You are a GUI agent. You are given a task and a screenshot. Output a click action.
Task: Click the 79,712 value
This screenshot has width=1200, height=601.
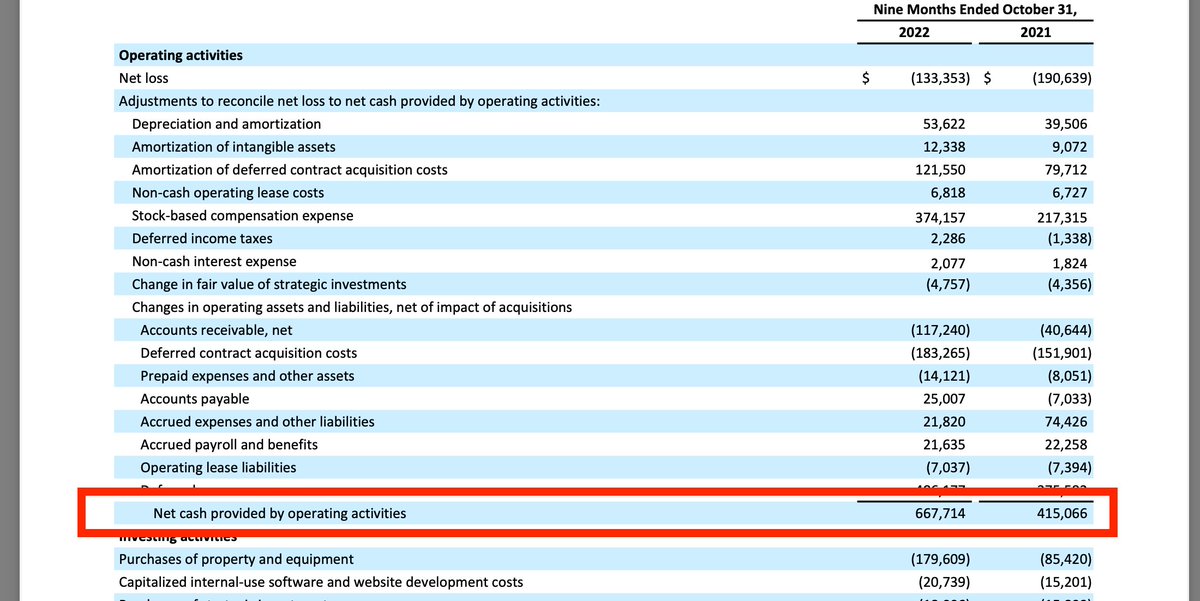pyautogui.click(x=1065, y=170)
